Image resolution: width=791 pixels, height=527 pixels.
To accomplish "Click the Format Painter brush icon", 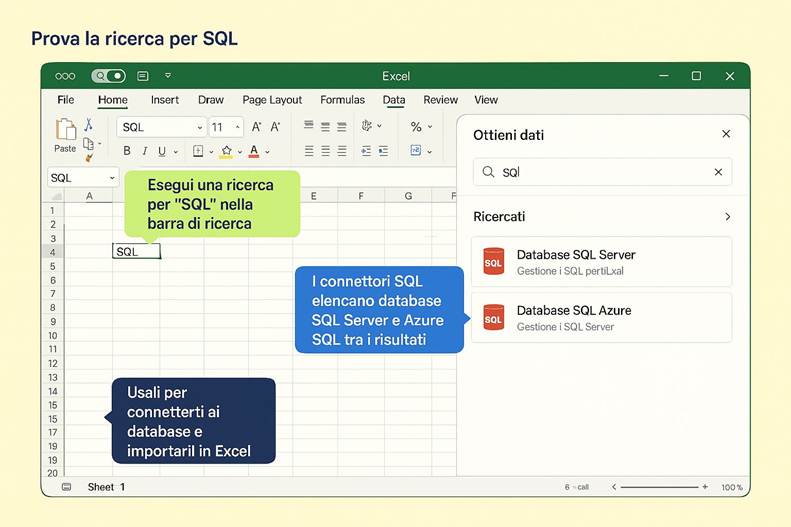I will [x=88, y=157].
